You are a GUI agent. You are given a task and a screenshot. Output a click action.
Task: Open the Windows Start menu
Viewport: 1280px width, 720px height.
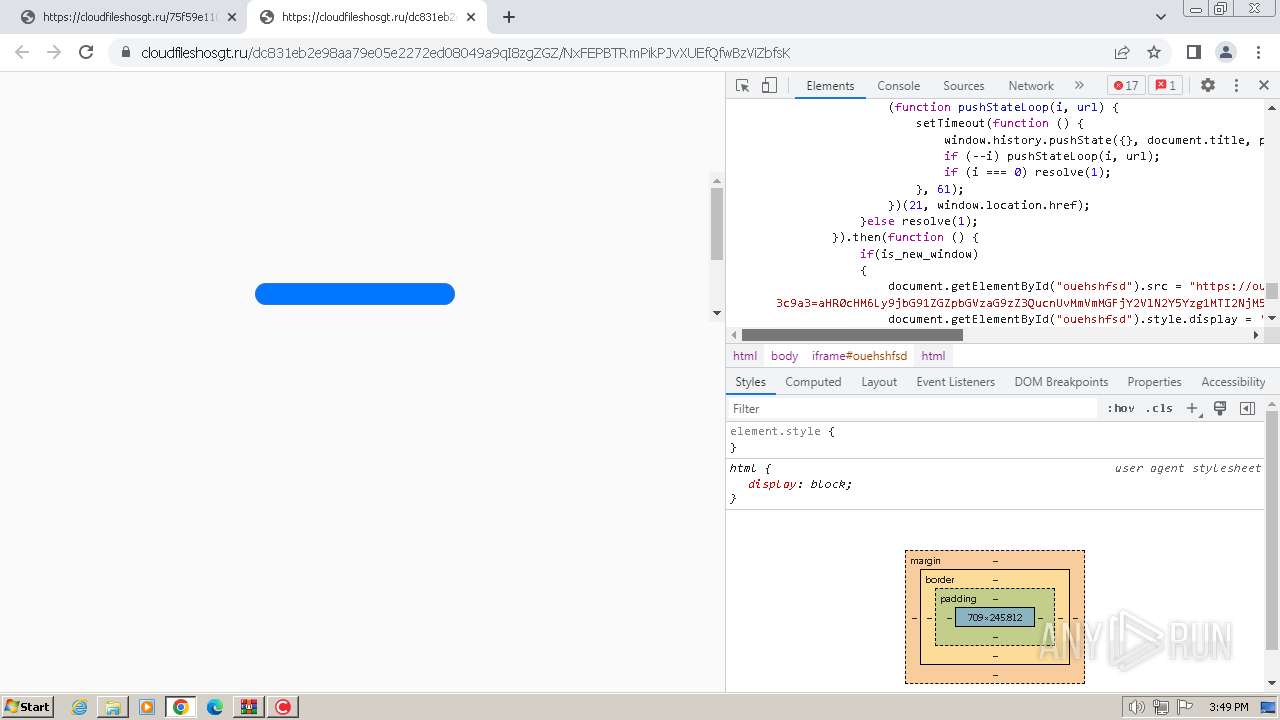click(28, 706)
